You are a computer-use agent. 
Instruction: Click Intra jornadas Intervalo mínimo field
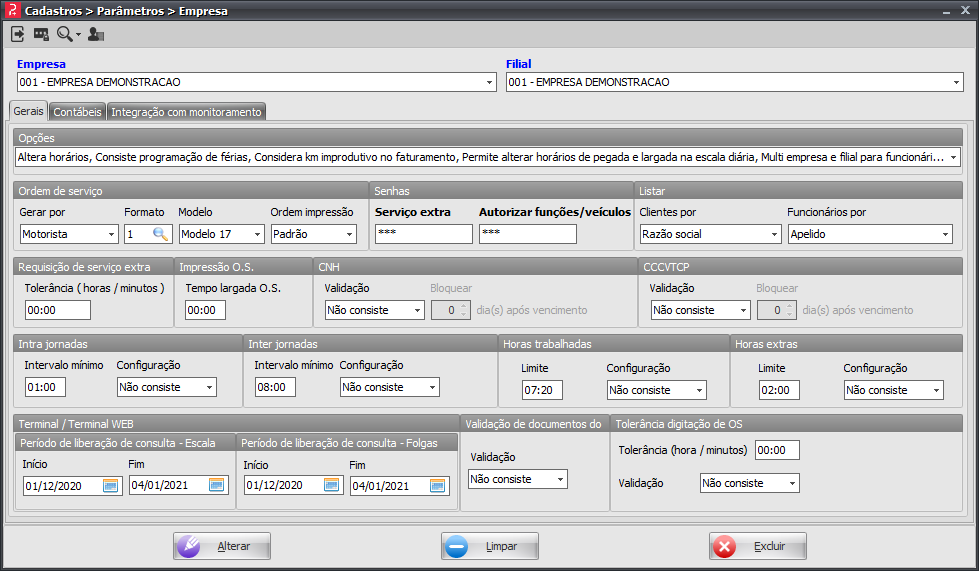(x=45, y=387)
